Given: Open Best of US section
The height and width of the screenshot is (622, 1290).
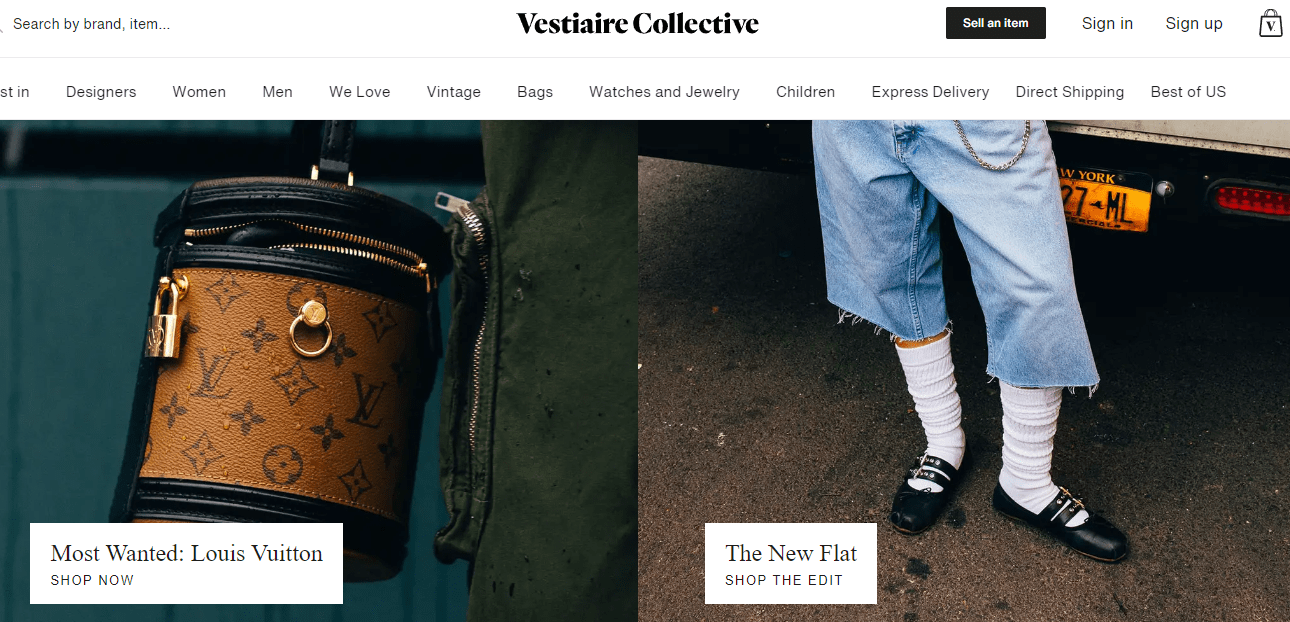Looking at the screenshot, I should coord(1188,92).
